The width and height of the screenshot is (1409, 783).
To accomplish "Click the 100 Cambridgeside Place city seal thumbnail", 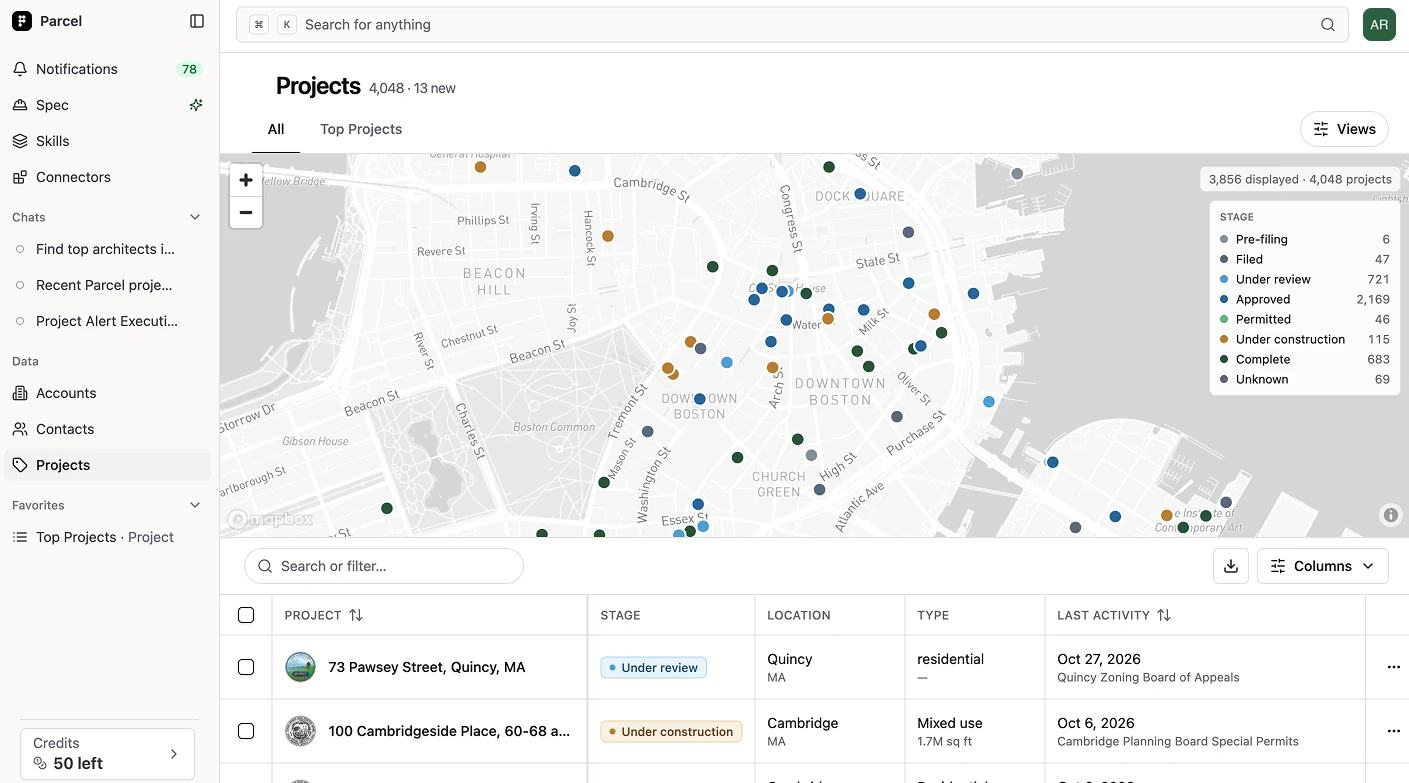I will click(300, 731).
